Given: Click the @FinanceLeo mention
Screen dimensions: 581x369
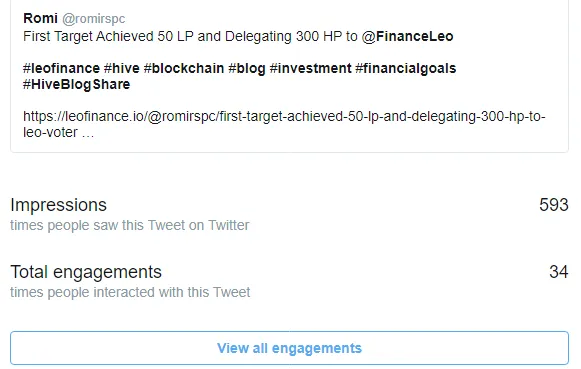Looking at the screenshot, I should click(407, 36).
